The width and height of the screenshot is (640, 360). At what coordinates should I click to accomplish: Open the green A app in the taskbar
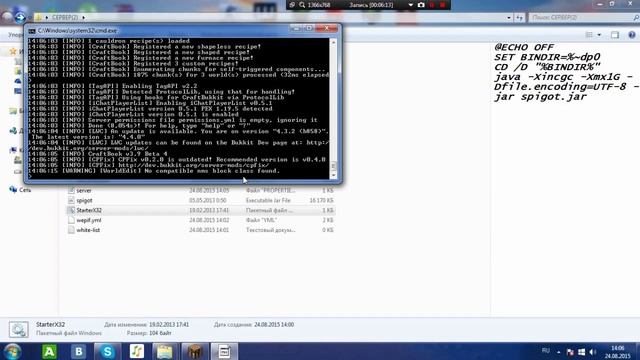click(49, 351)
